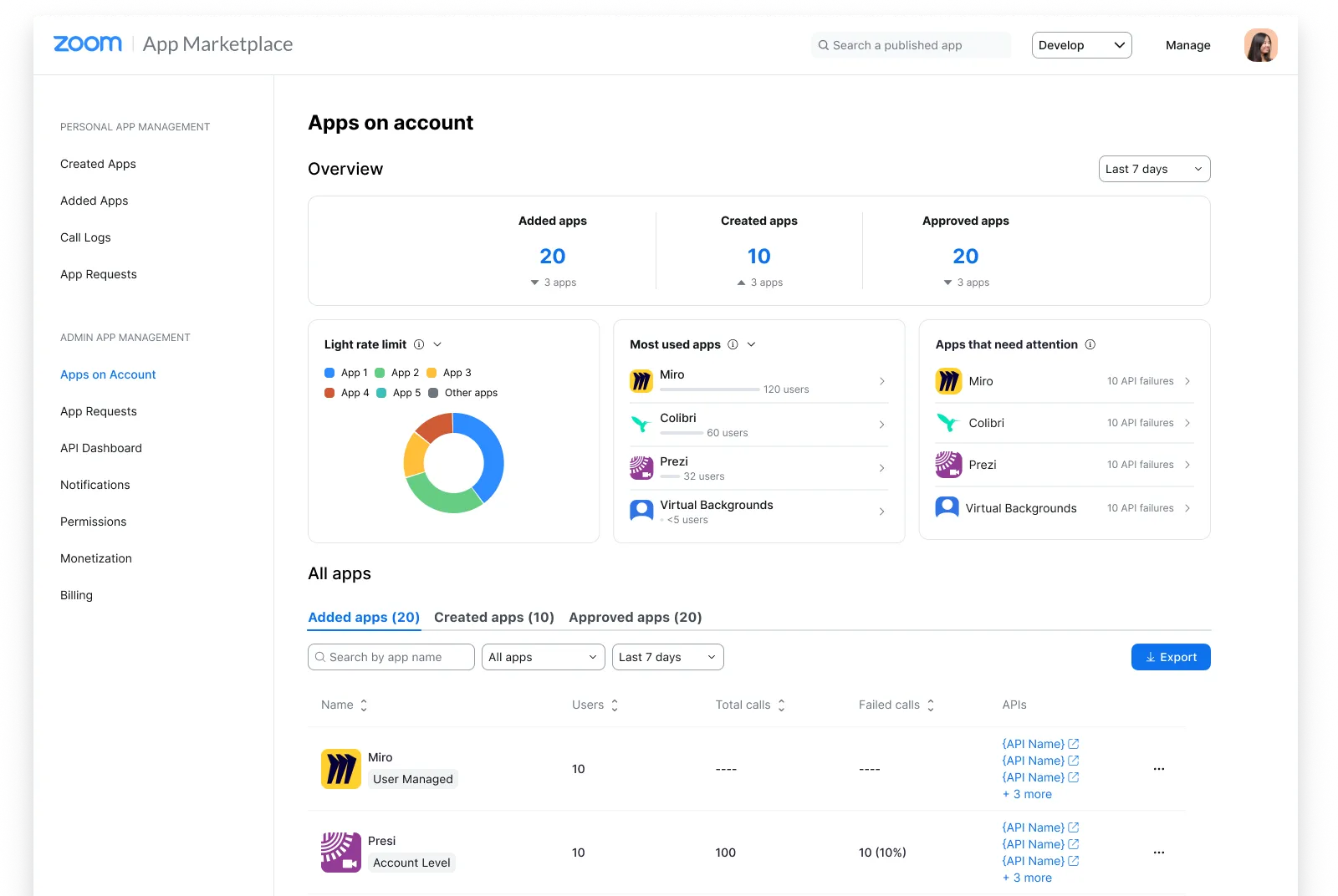Open the Miro most-used row chevron
The image size is (1338, 896).
tap(882, 381)
